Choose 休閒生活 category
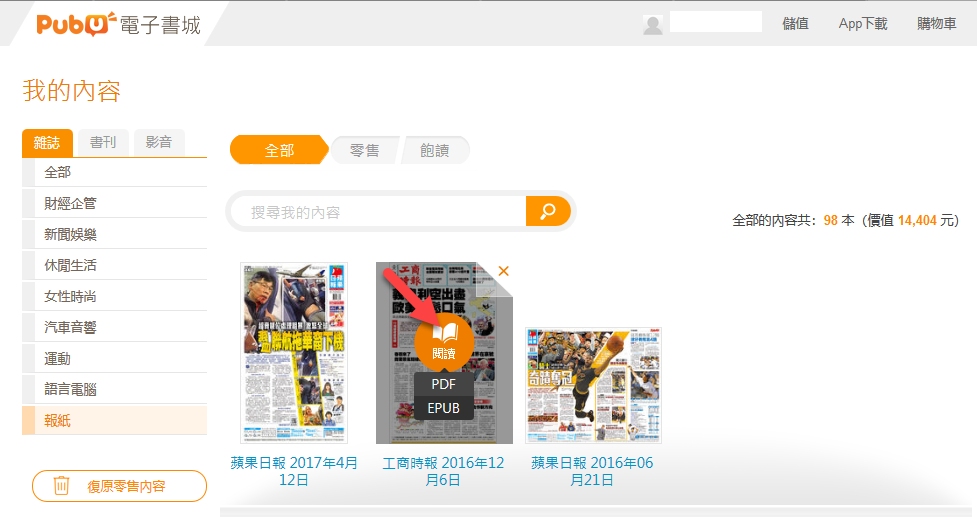 tap(115, 265)
